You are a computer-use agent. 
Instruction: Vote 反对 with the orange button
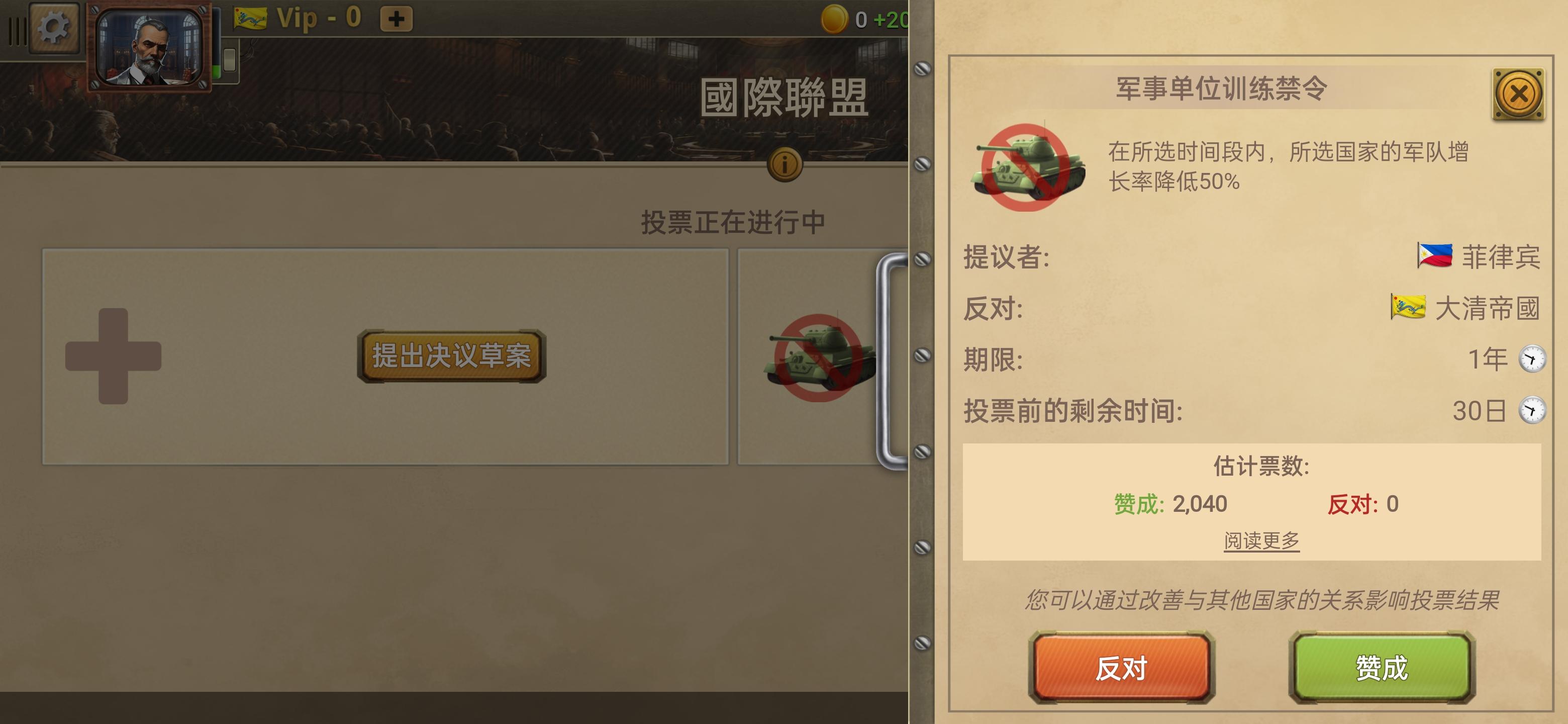[1121, 668]
